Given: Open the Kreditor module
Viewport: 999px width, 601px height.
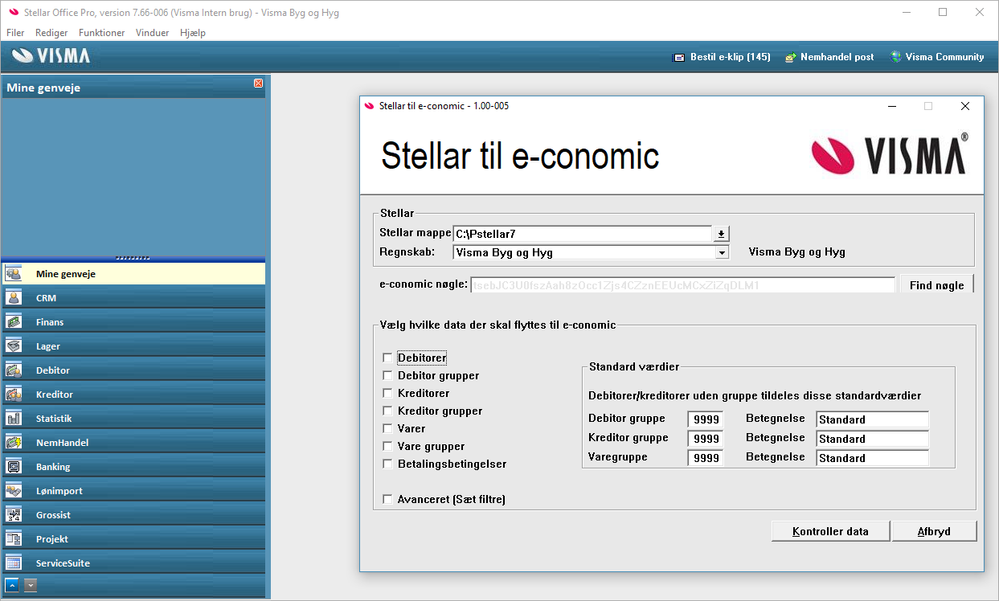Looking at the screenshot, I should point(134,395).
